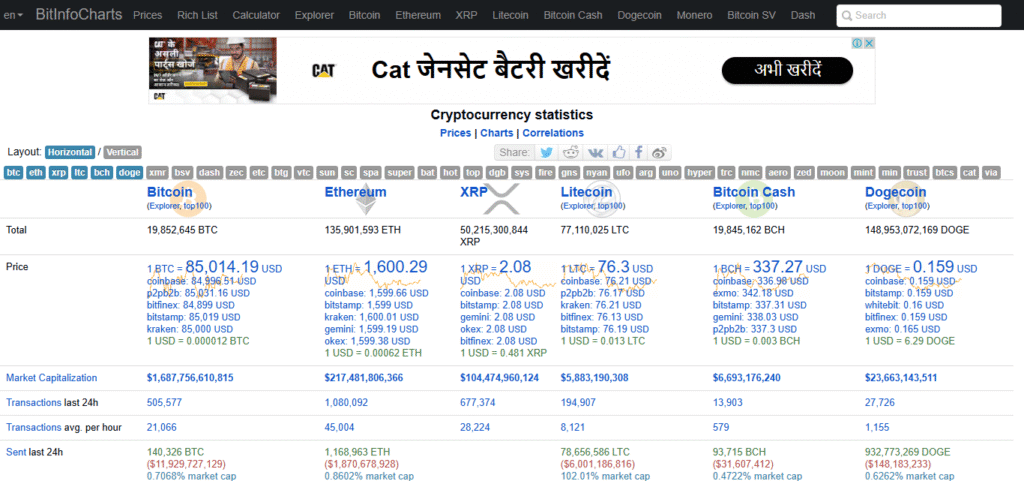Open the Ethereum column heading link
This screenshot has height=481, width=1024.
click(x=355, y=192)
